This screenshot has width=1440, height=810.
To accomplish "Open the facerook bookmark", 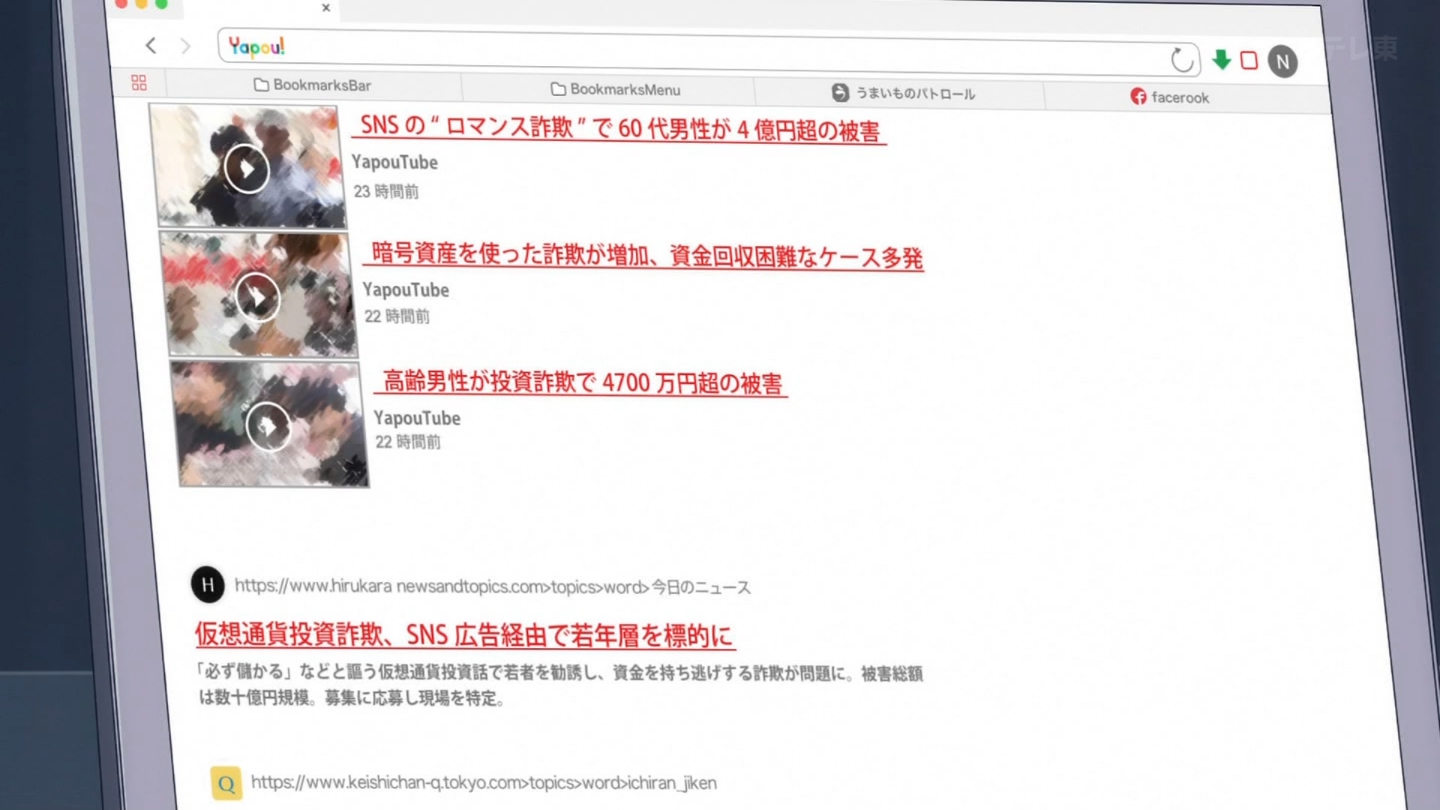I will pyautogui.click(x=1169, y=97).
